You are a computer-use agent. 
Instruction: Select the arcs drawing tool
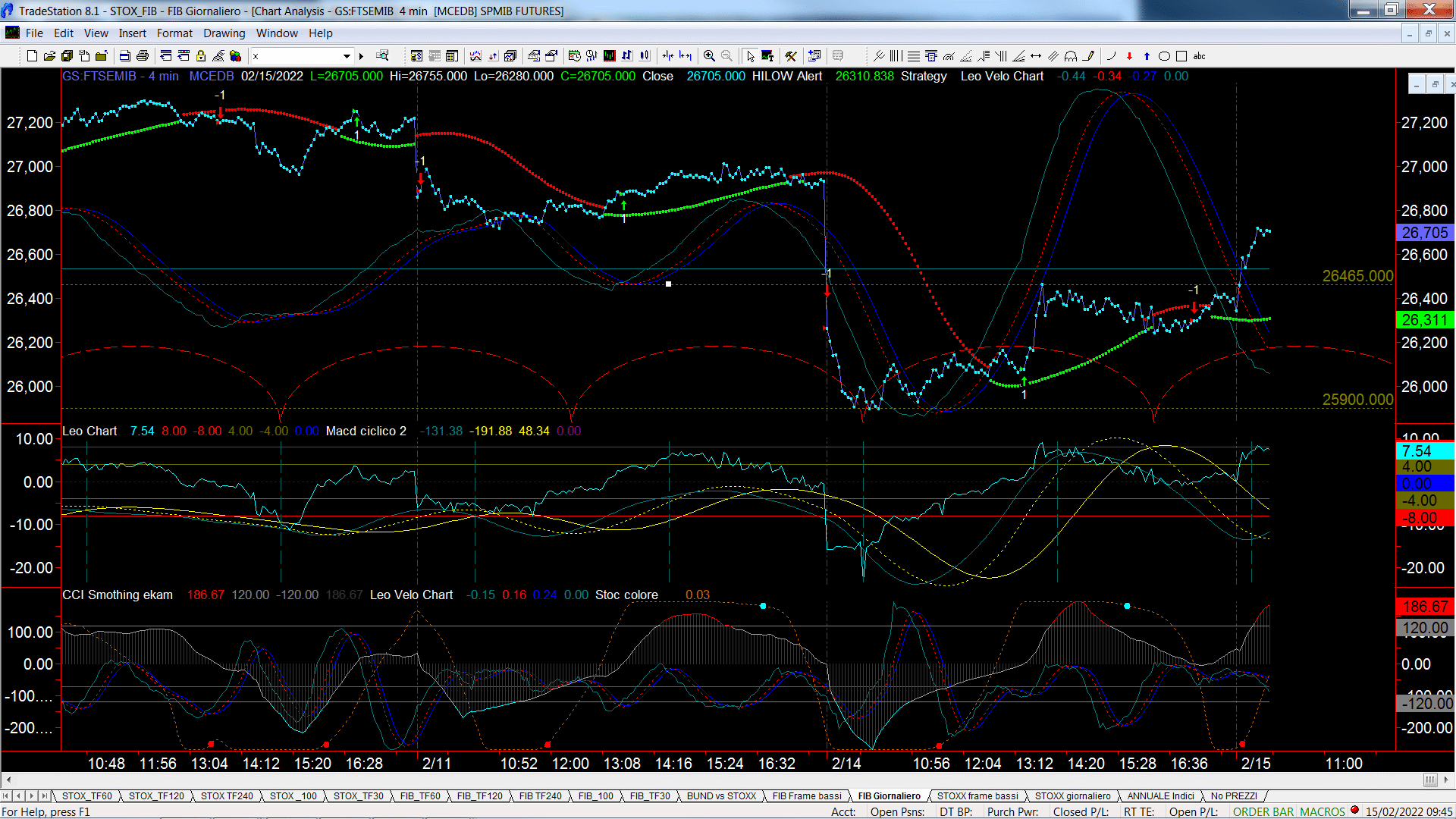[x=1070, y=56]
